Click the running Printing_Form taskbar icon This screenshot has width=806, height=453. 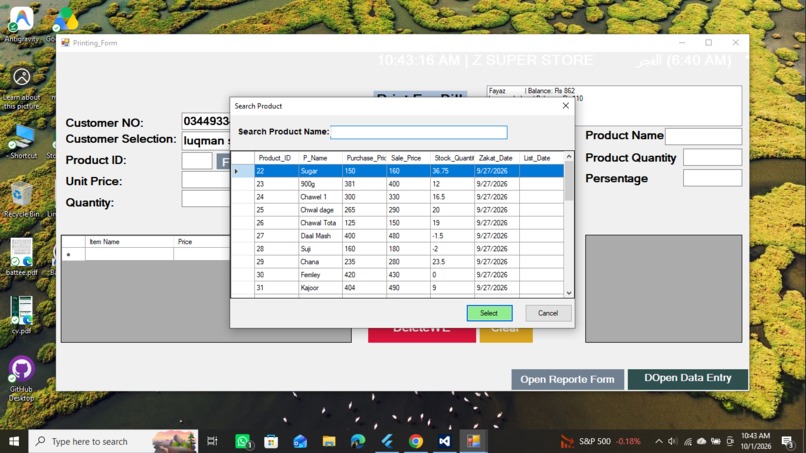(473, 441)
